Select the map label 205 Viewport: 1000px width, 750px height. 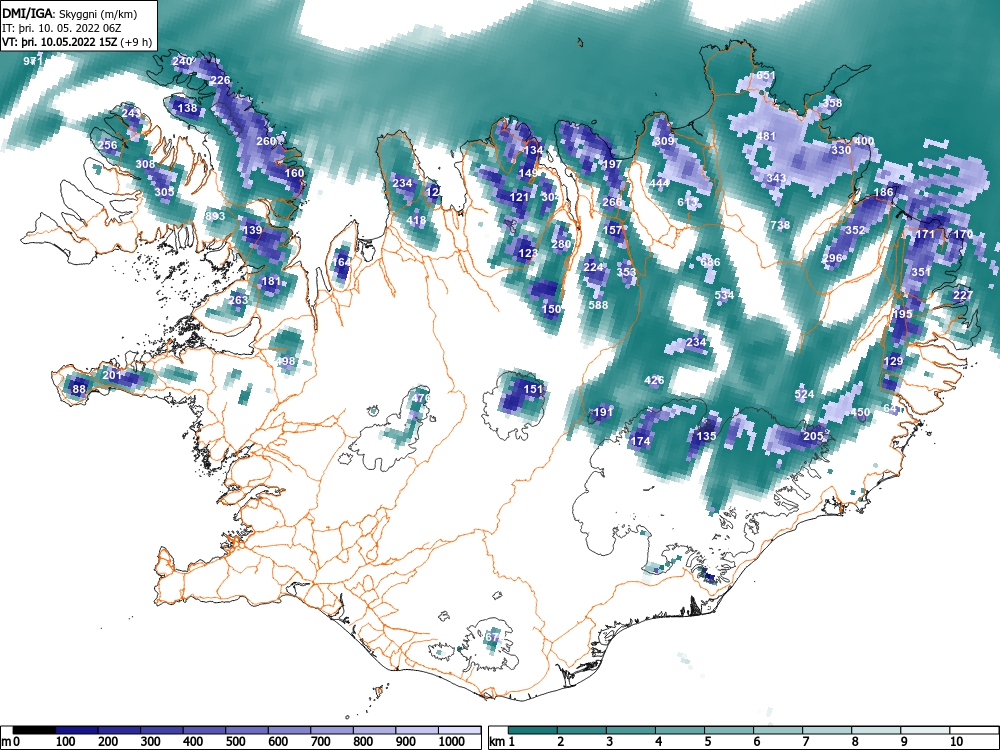pyautogui.click(x=813, y=436)
